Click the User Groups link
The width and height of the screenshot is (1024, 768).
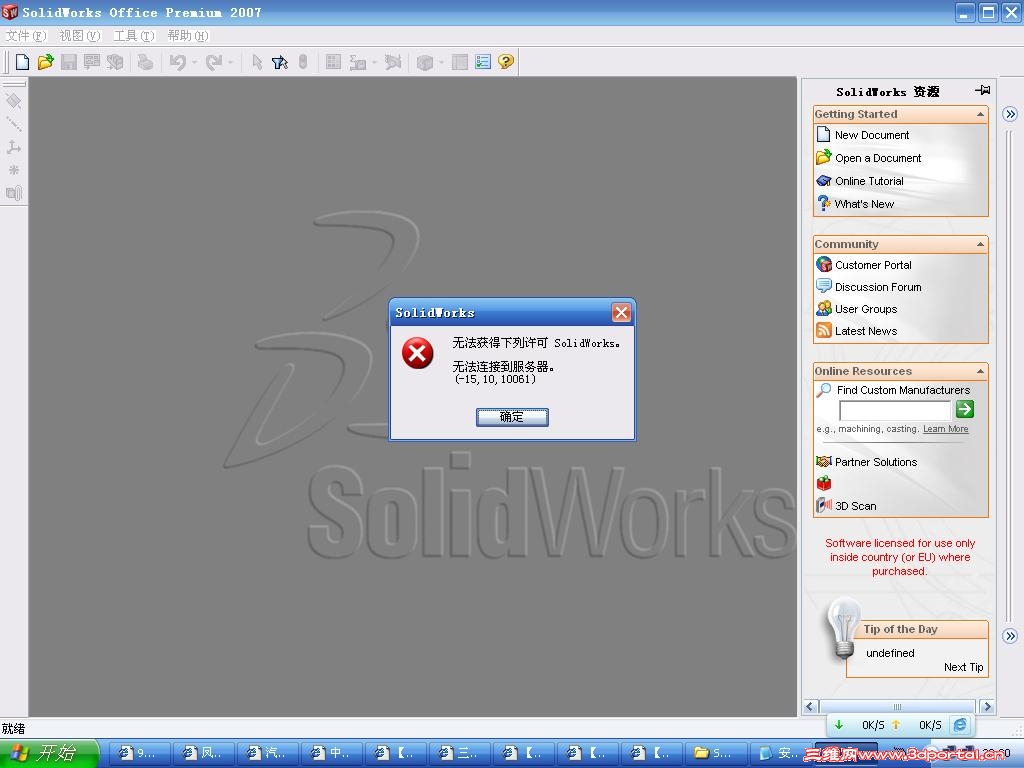tap(866, 309)
